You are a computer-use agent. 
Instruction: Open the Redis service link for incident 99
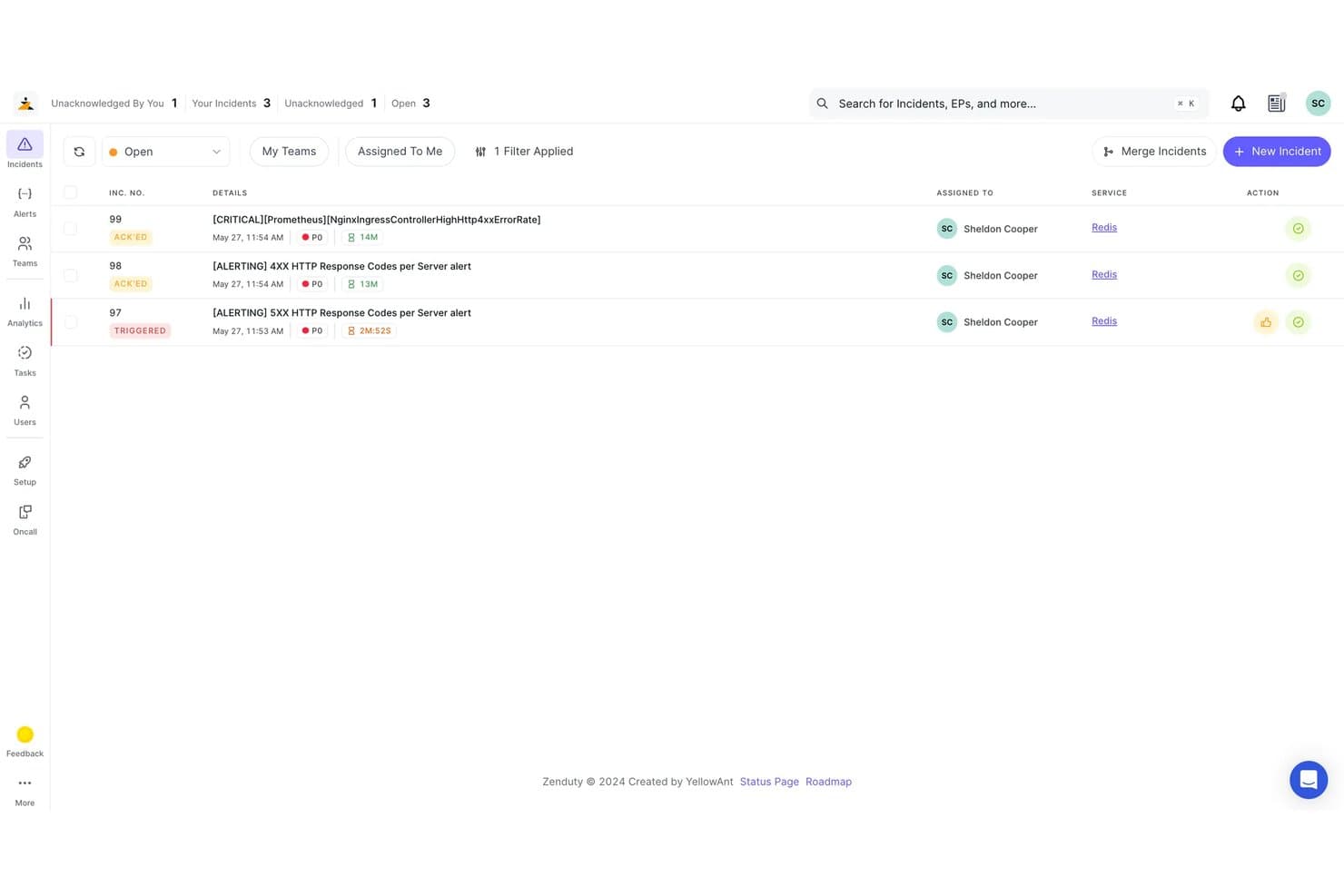tap(1104, 228)
